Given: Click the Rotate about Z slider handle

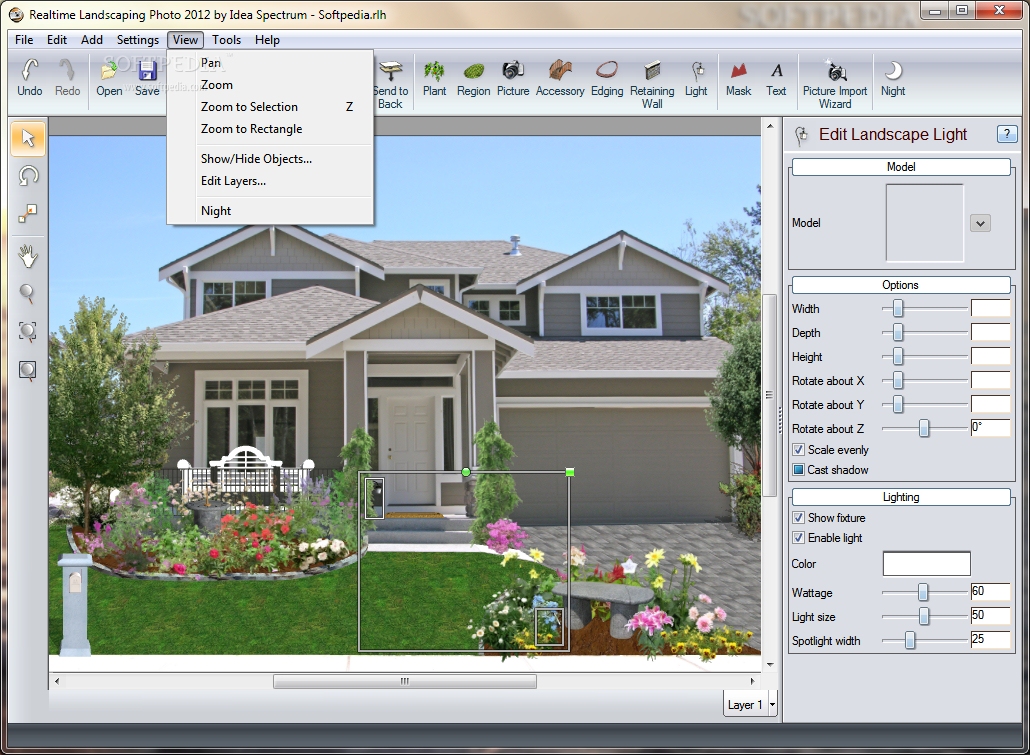Looking at the screenshot, I should [924, 428].
